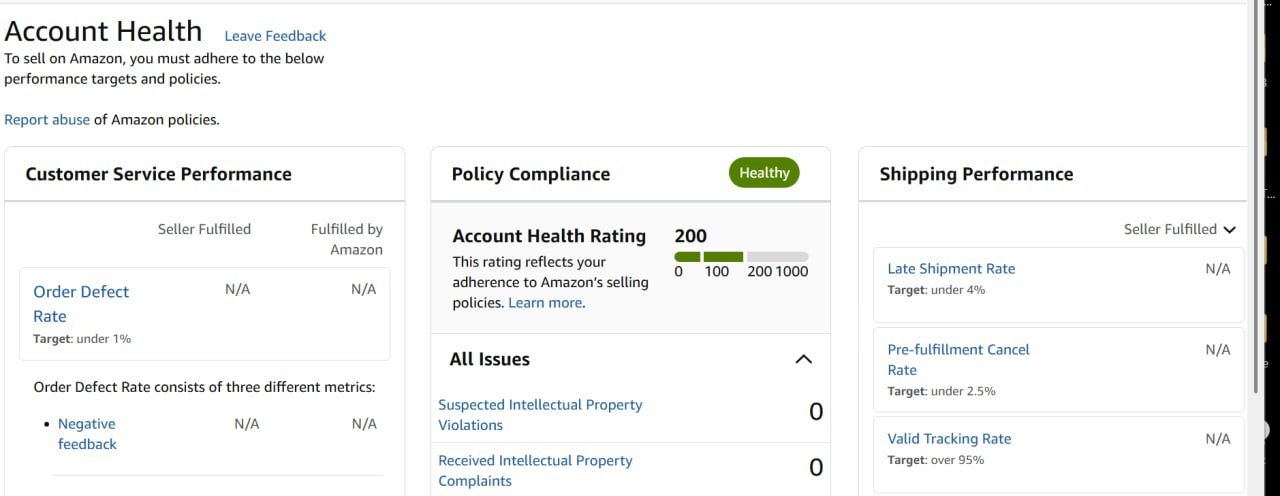
Task: Click the Customer Service Performance heading
Action: (158, 174)
